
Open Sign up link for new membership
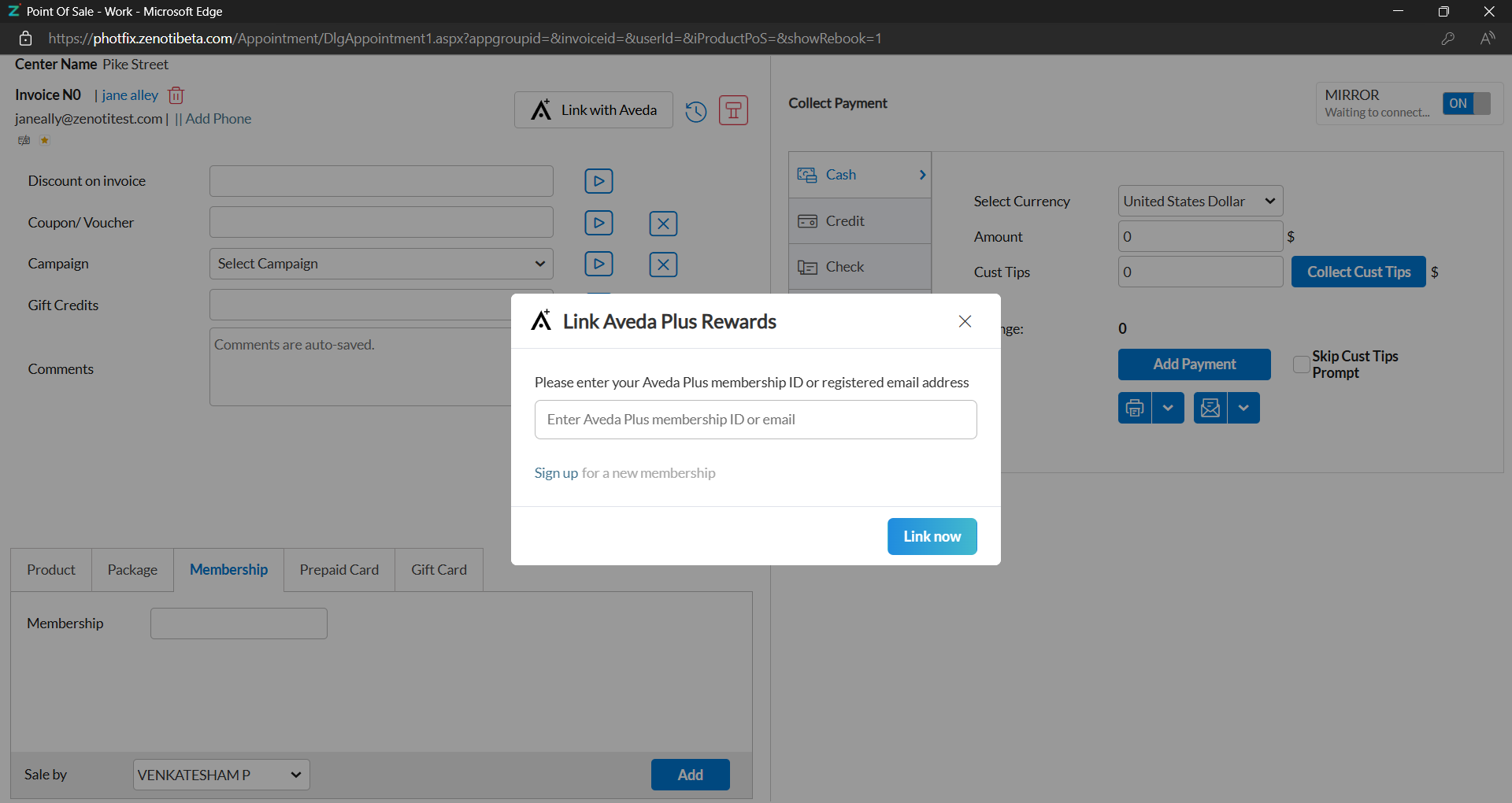tap(556, 473)
